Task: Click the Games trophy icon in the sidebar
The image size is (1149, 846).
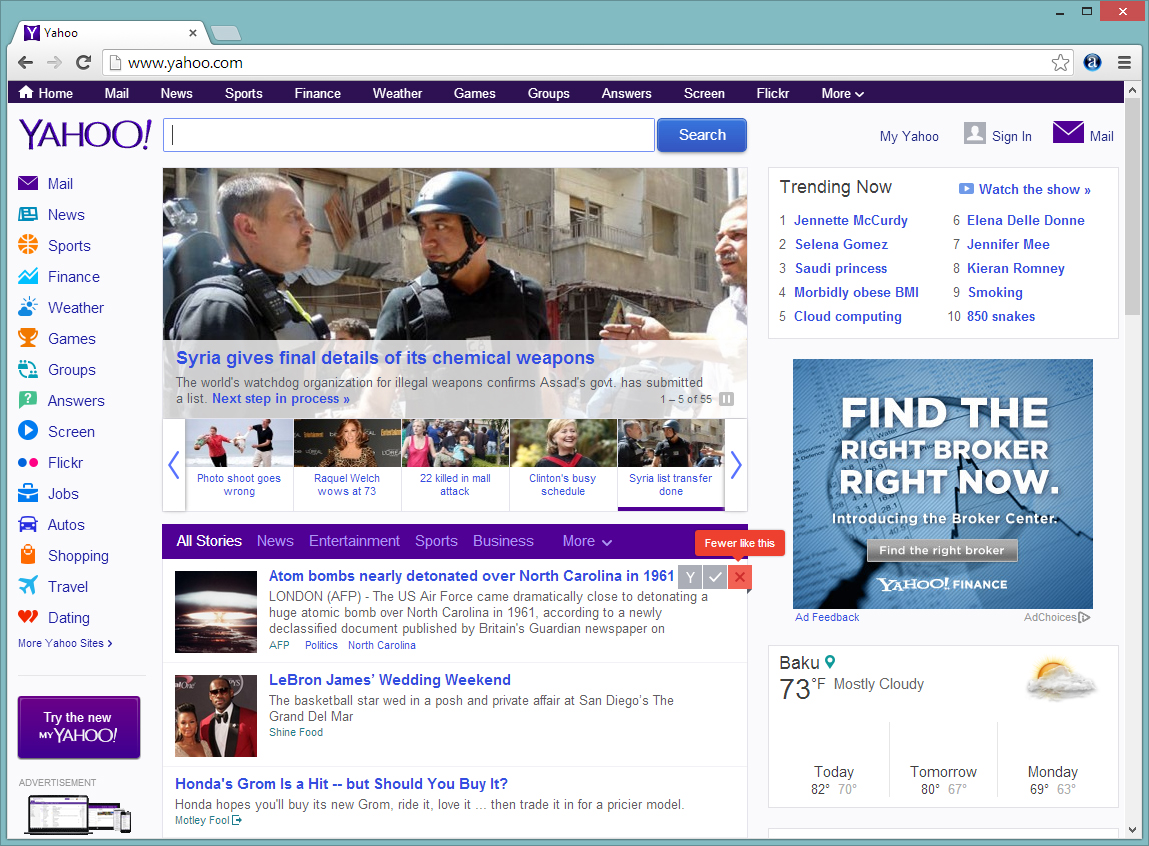Action: click(x=28, y=338)
